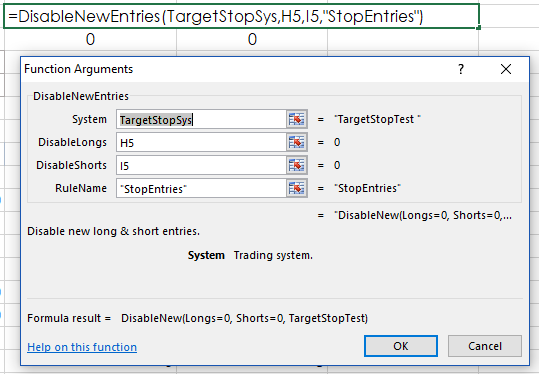Click the truncated "DisableNew(Longs=0, Shorts=0,... preview
Screen dimensions: 539x374
pyautogui.click(x=423, y=215)
